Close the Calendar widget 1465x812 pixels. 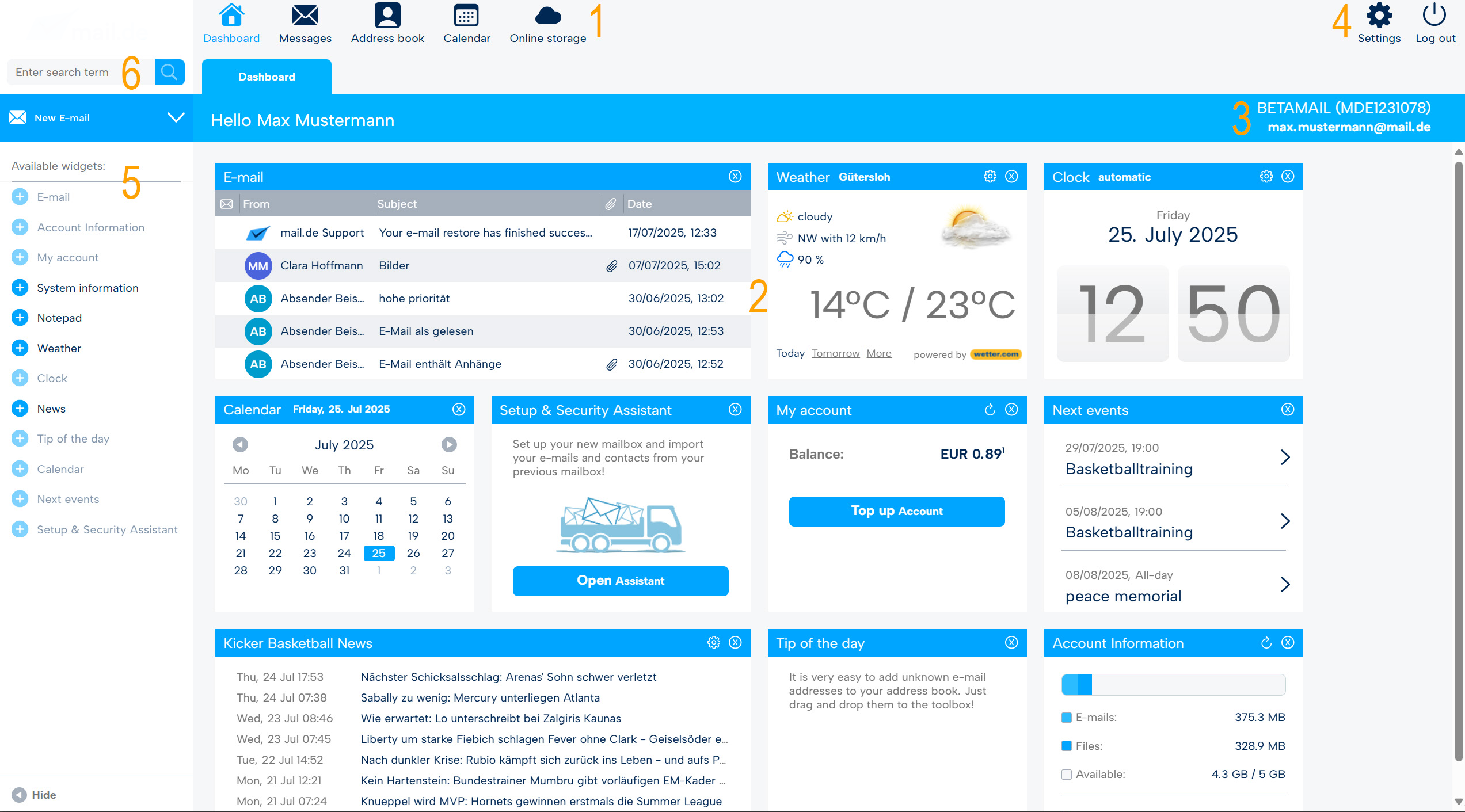tap(459, 409)
